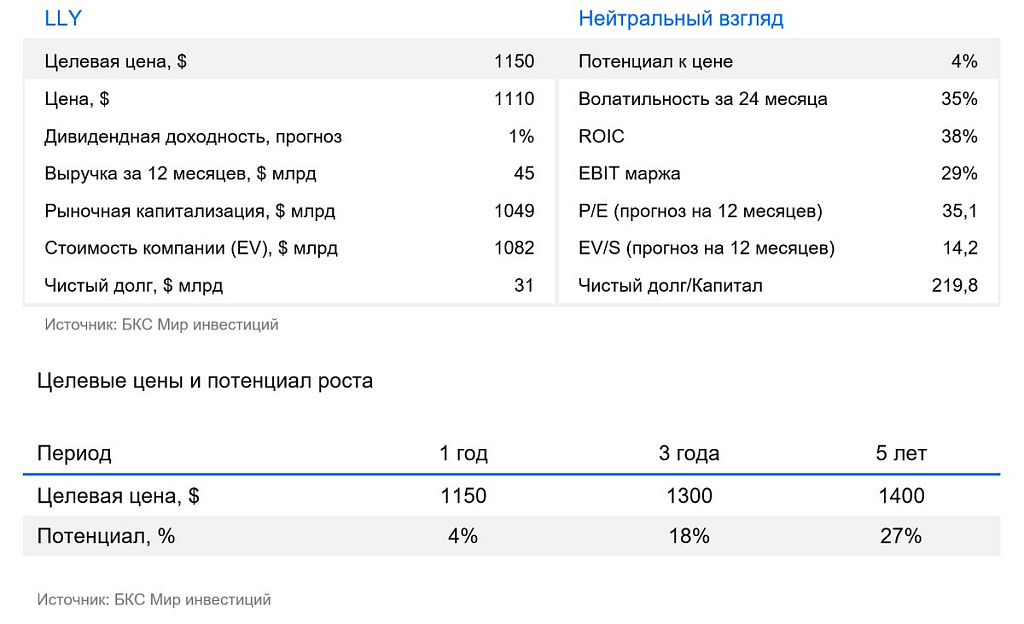
Task: Click the ROIC value 38%
Action: click(x=958, y=136)
